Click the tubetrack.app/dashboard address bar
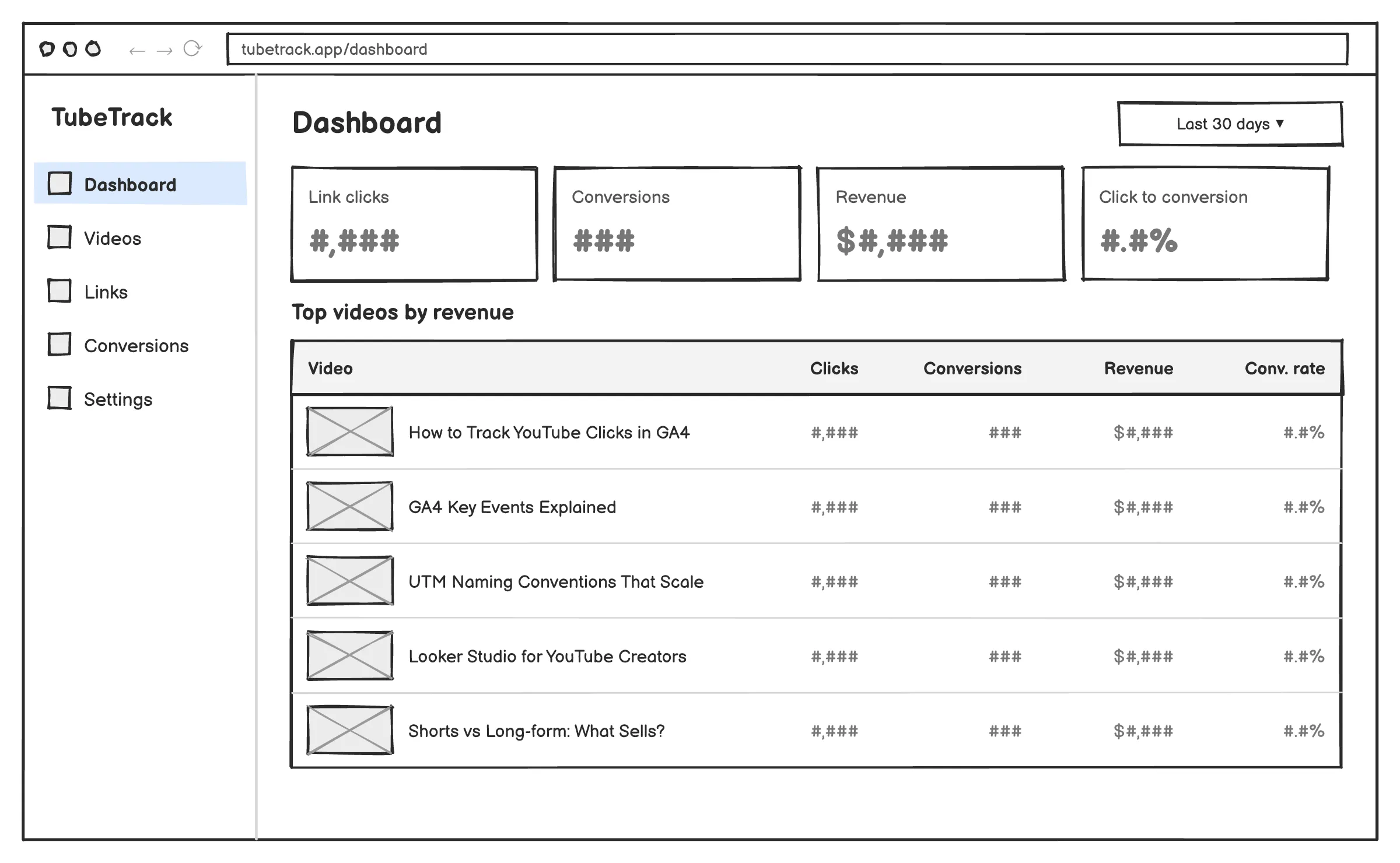Image resolution: width=1400 pixels, height=863 pixels. 787,49
